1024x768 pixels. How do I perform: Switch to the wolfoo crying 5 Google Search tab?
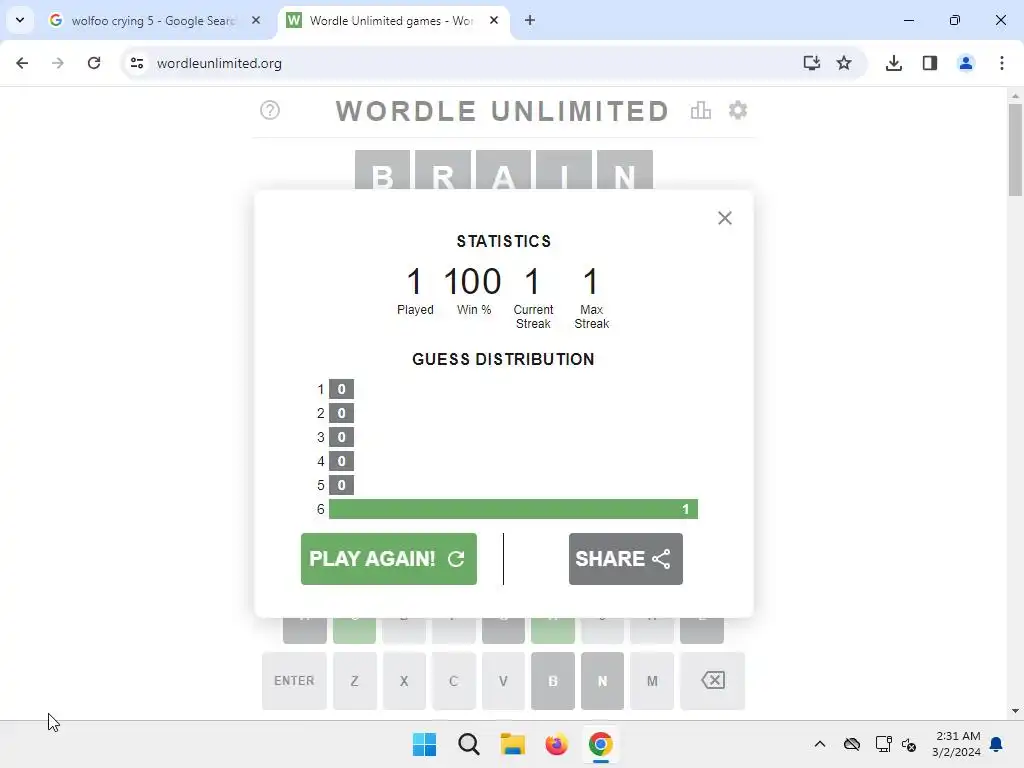tap(153, 21)
